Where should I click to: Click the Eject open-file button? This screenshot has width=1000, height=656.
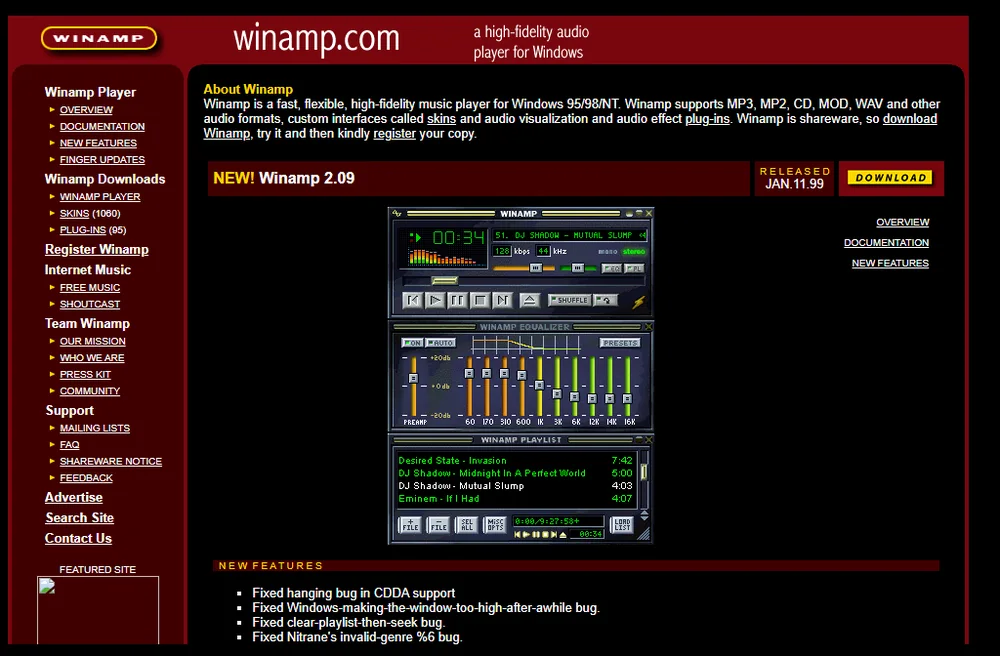point(530,300)
